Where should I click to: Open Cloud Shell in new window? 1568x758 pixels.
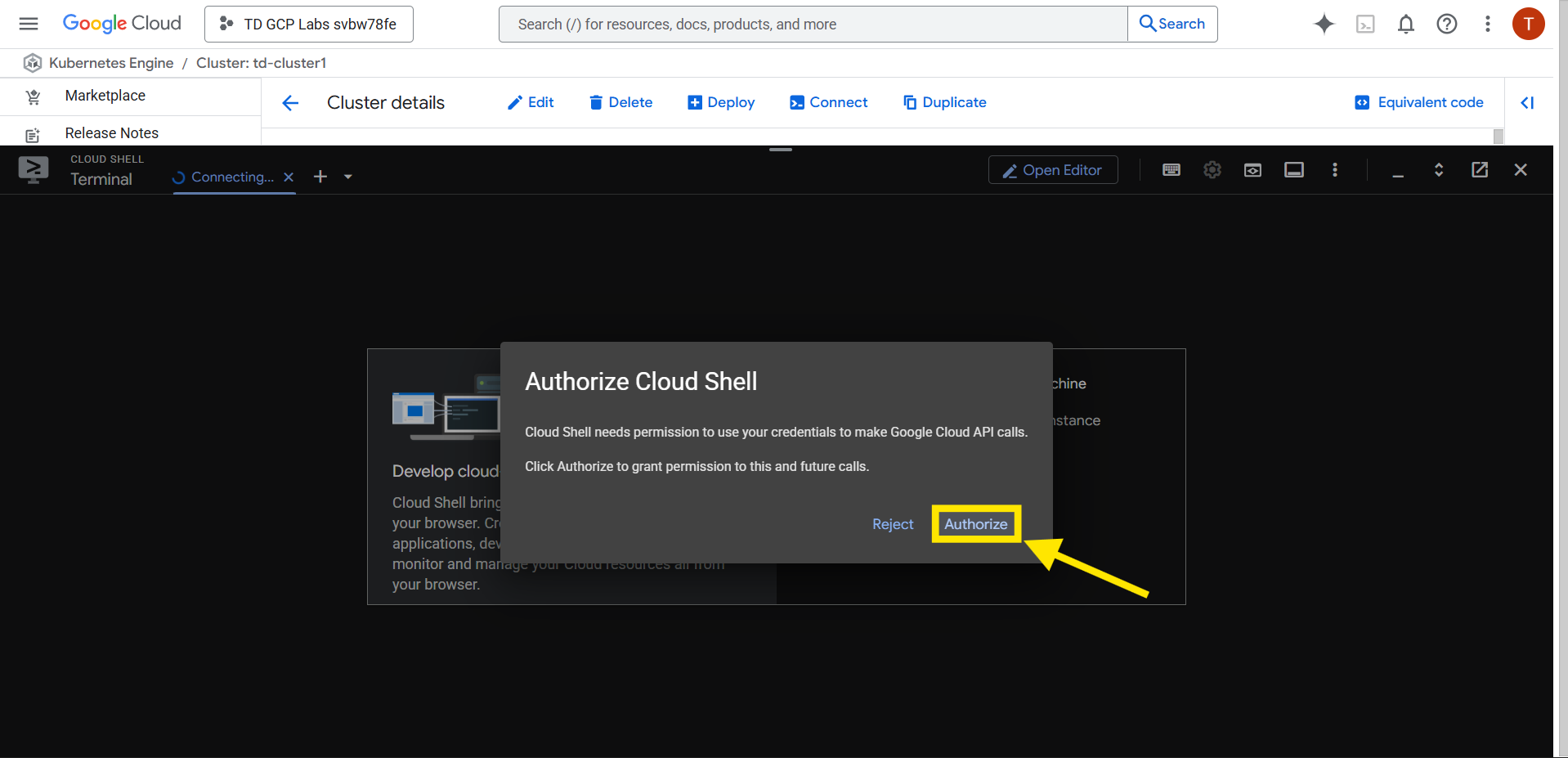(1479, 170)
